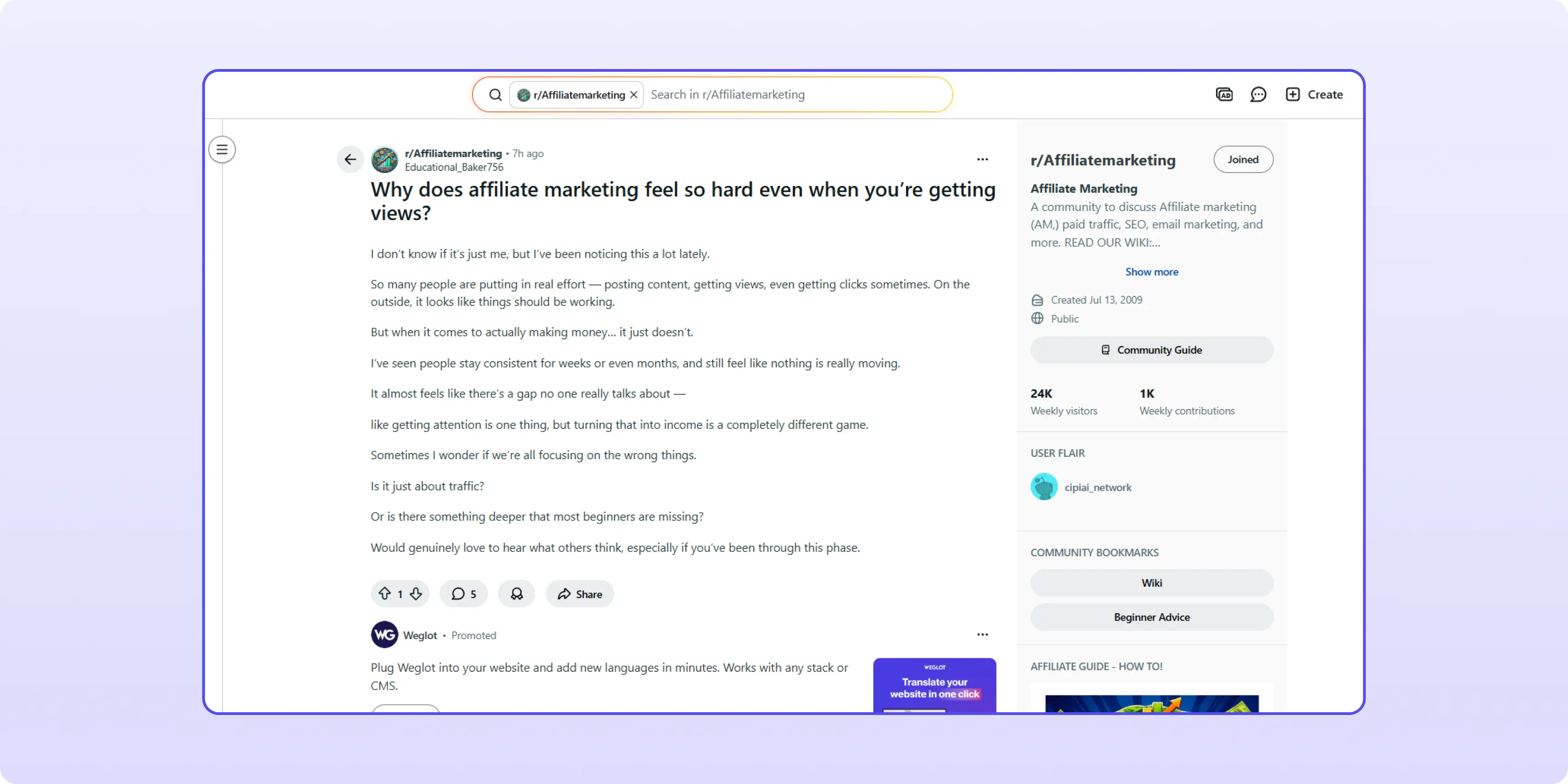Open the post's three-dot options menu
Screen dimensions: 1568x784
click(x=982, y=160)
